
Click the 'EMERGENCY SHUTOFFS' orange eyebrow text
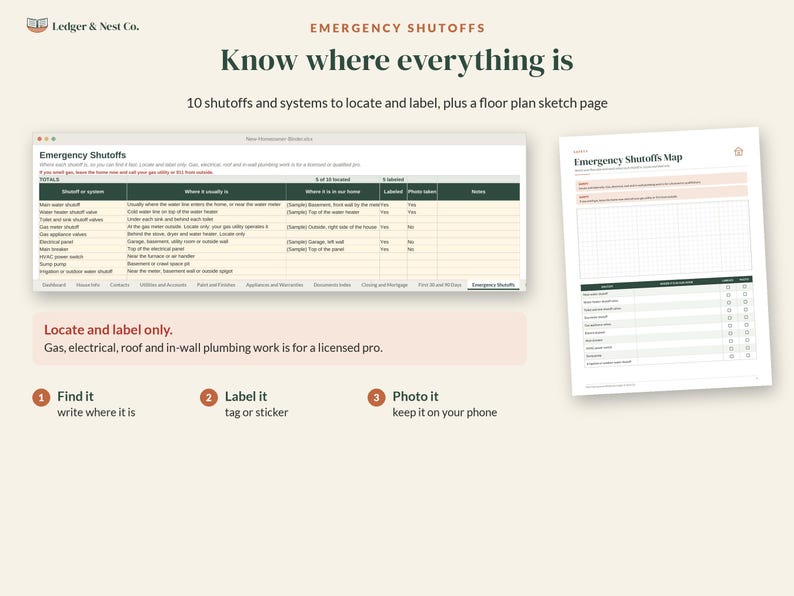point(398,28)
